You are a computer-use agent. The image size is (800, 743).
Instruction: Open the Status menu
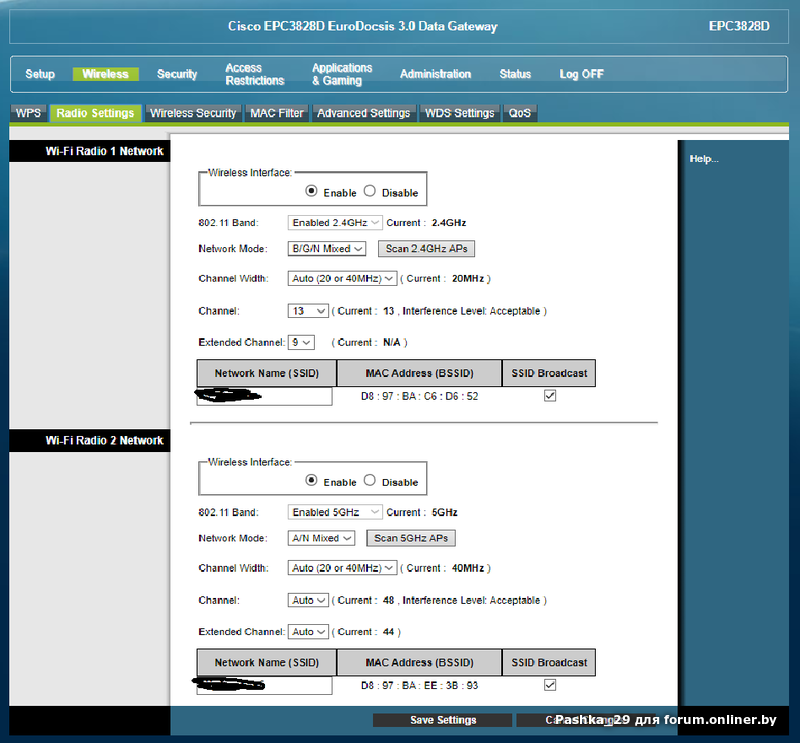[515, 74]
